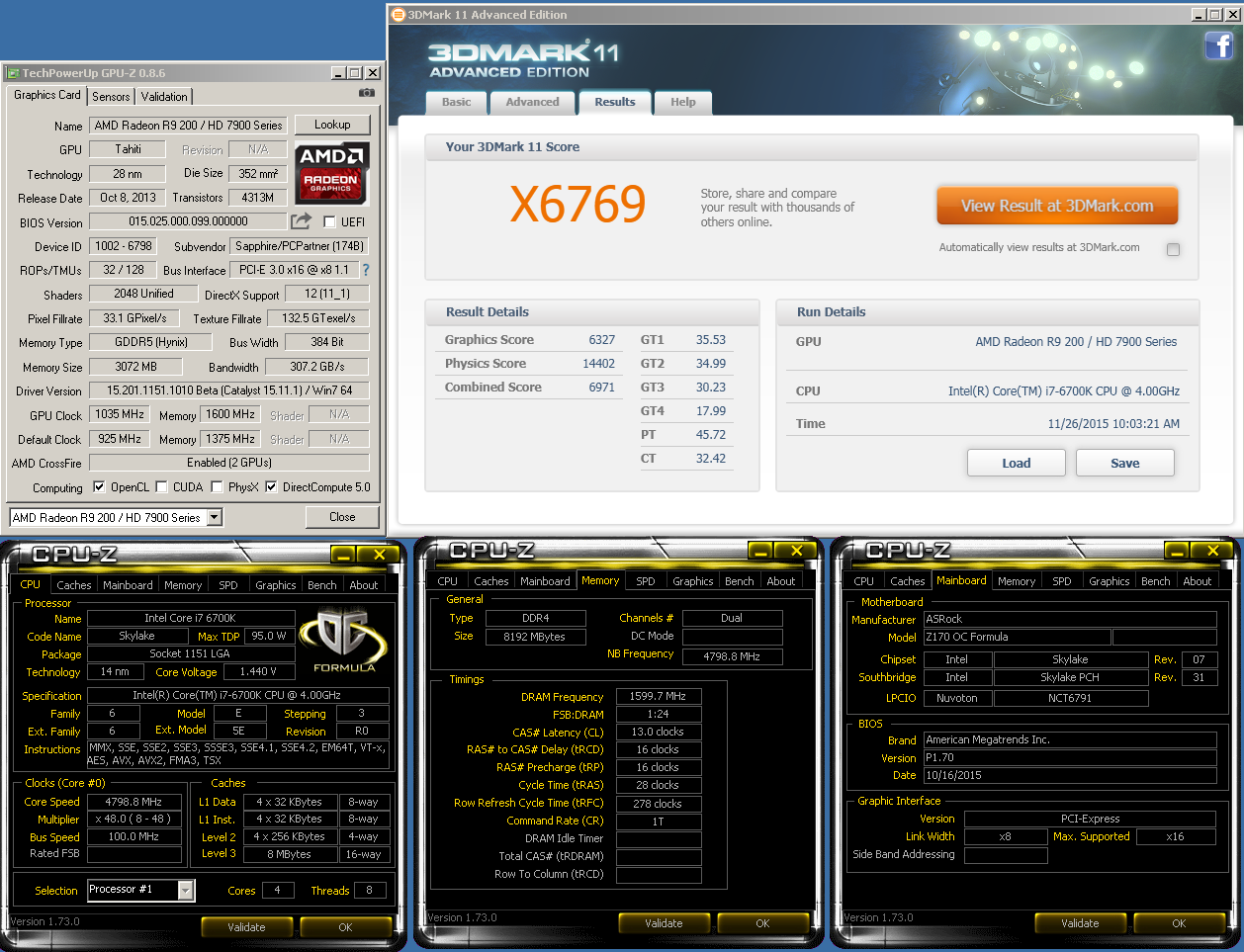Screen dimensions: 1244x952
Task: Toggle the PhysX computing checkbox
Action: click(217, 486)
